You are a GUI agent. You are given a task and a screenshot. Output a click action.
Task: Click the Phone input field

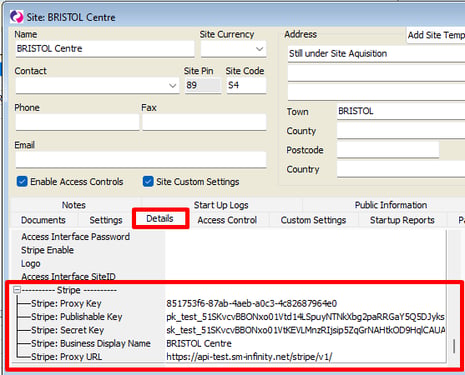coord(77,122)
